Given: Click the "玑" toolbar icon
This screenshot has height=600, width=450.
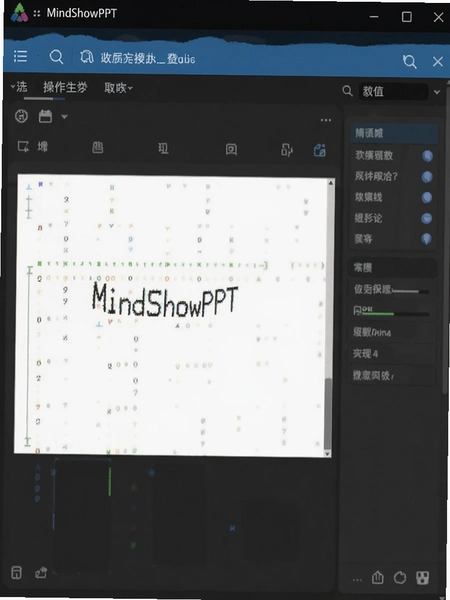Looking at the screenshot, I should [163, 148].
